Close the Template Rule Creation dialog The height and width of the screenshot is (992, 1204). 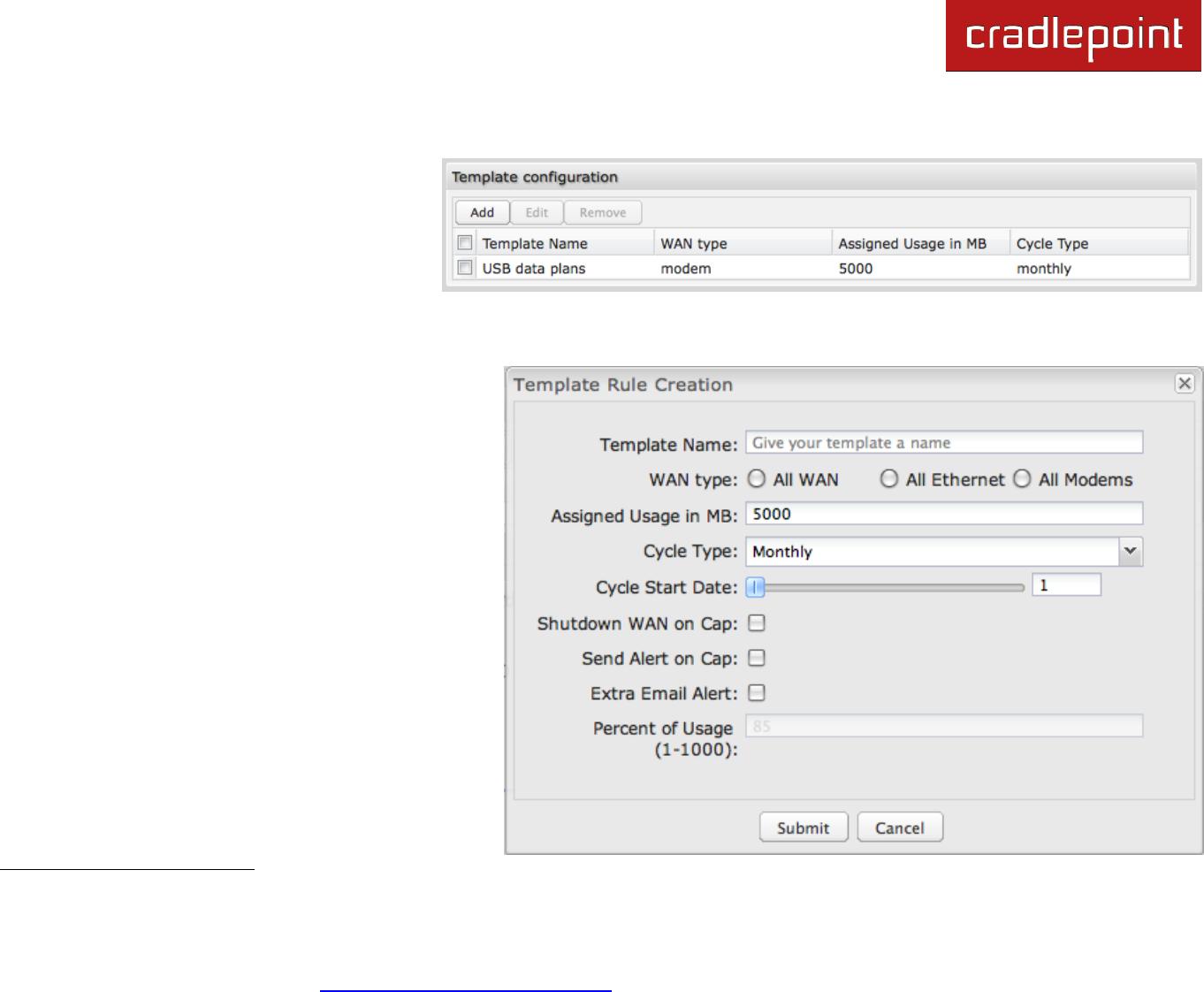pyautogui.click(x=1185, y=383)
